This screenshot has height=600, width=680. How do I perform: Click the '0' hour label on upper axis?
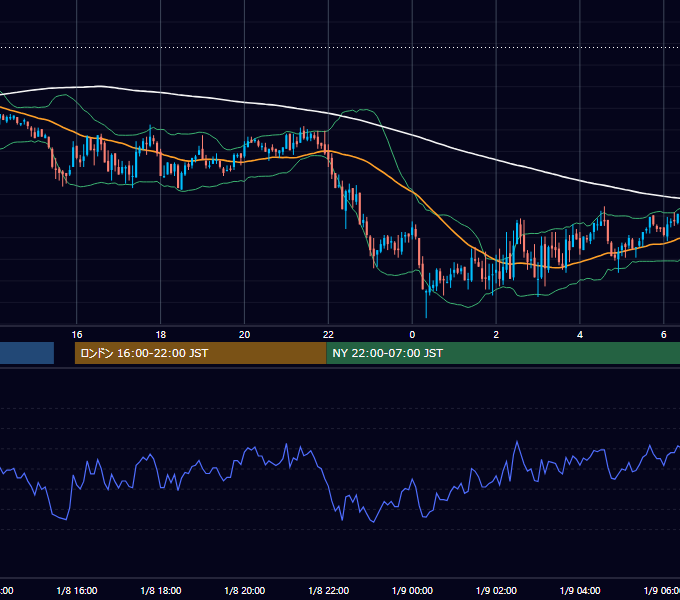(412, 335)
